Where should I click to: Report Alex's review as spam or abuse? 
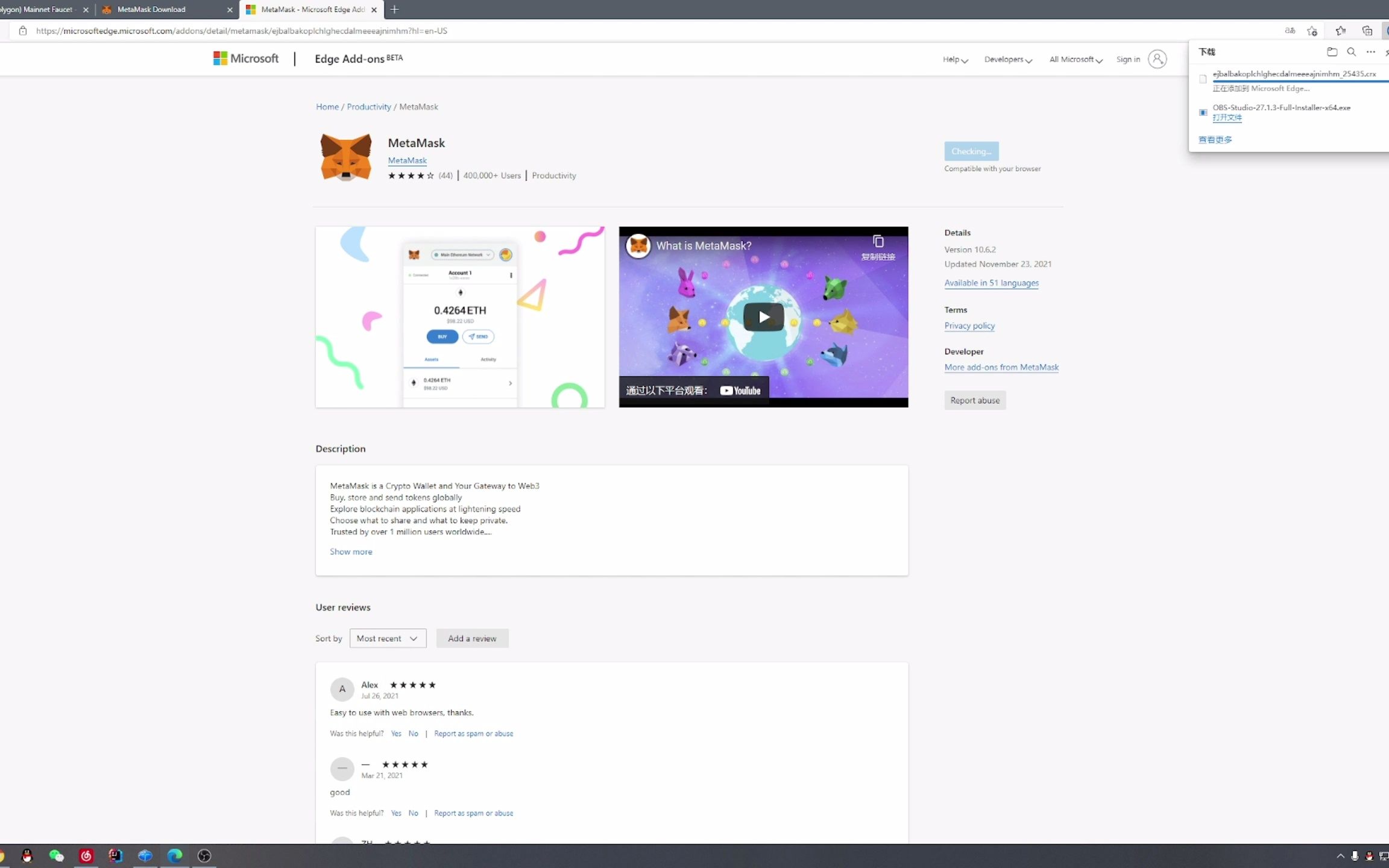tap(473, 734)
